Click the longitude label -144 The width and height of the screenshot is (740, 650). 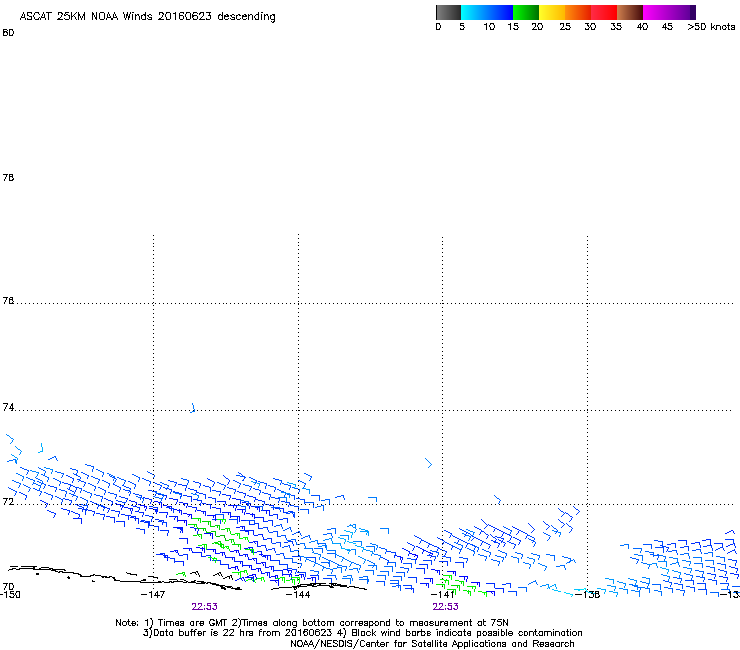(298, 594)
